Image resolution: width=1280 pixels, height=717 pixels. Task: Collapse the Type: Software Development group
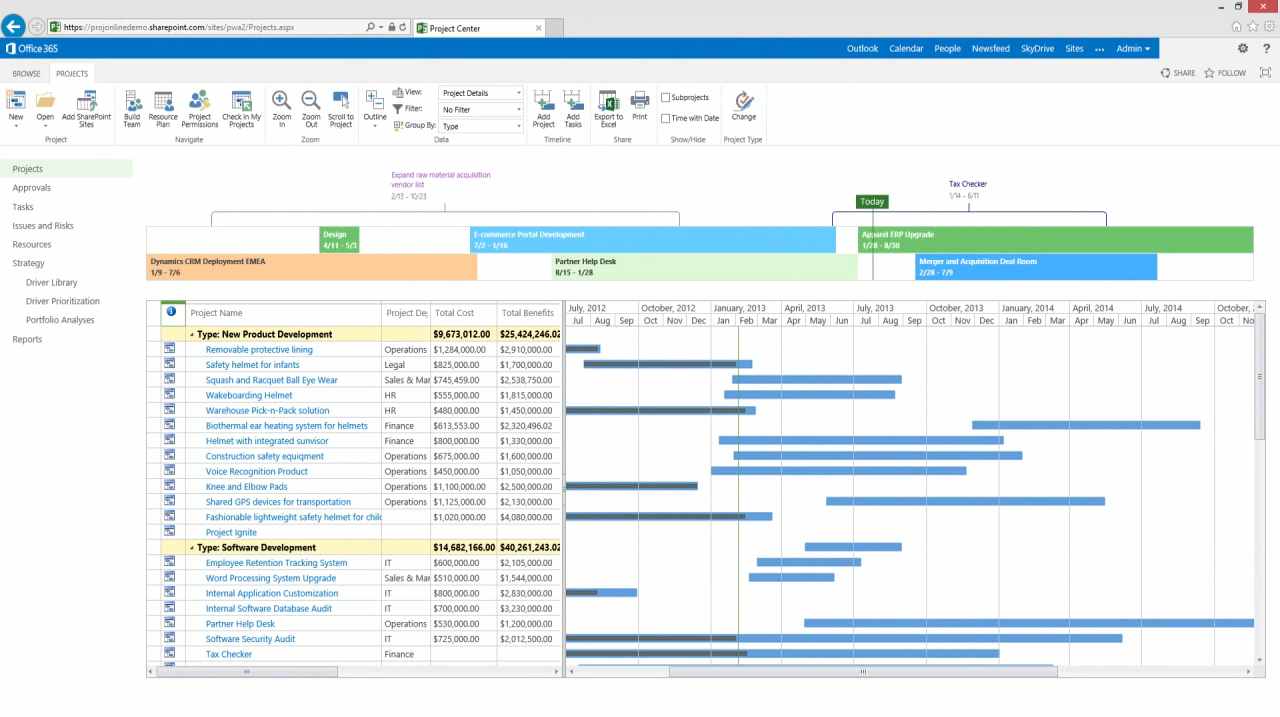(x=192, y=548)
